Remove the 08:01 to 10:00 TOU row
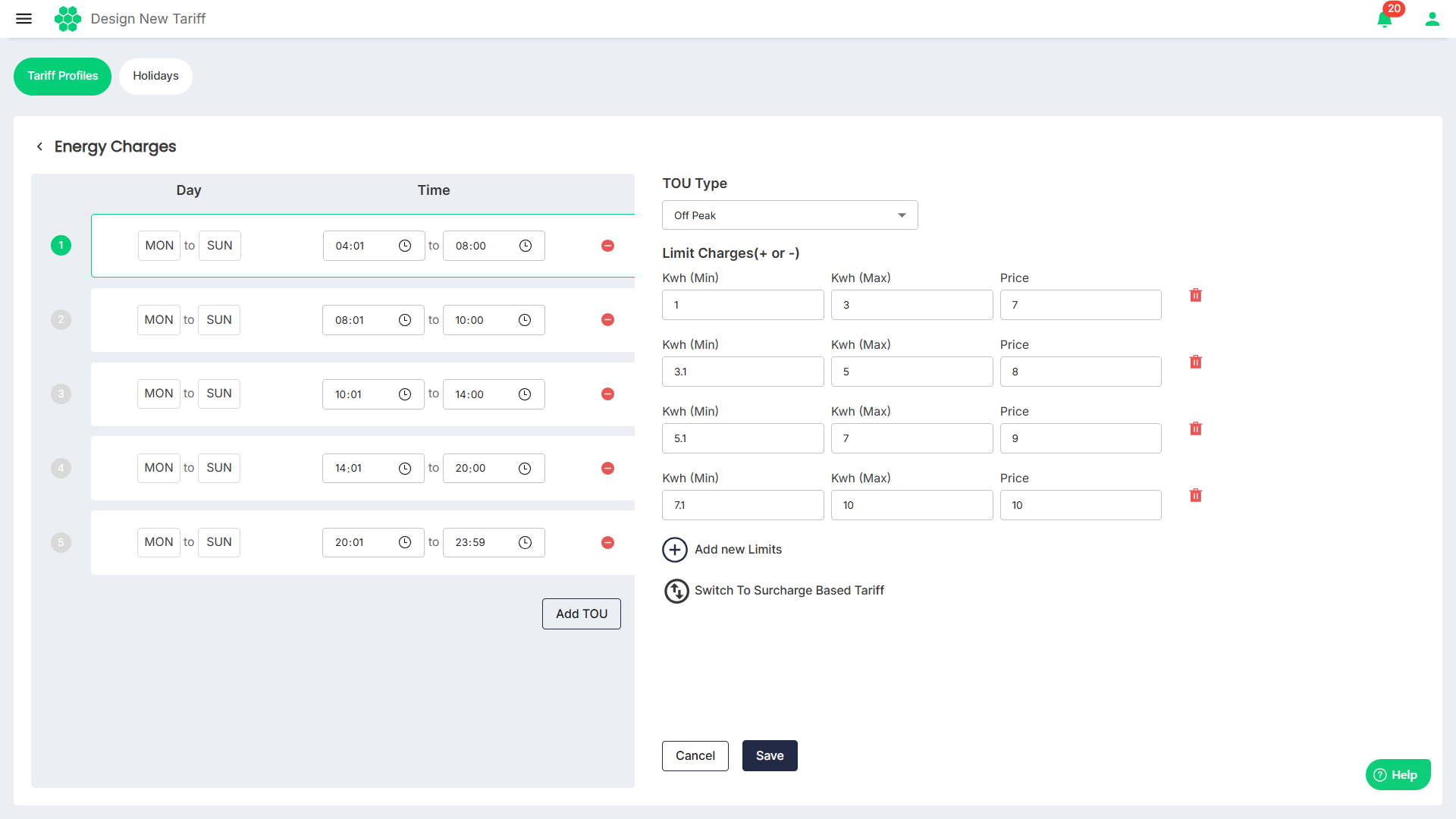1456x819 pixels. click(x=607, y=320)
